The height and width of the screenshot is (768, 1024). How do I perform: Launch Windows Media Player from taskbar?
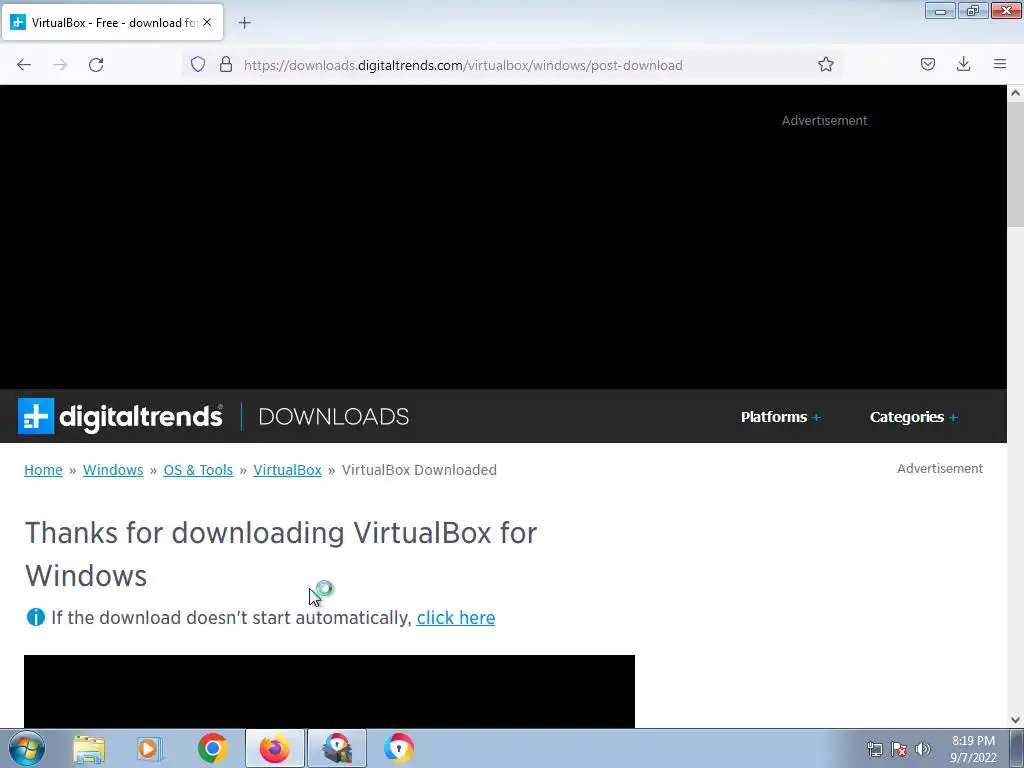[x=150, y=748]
